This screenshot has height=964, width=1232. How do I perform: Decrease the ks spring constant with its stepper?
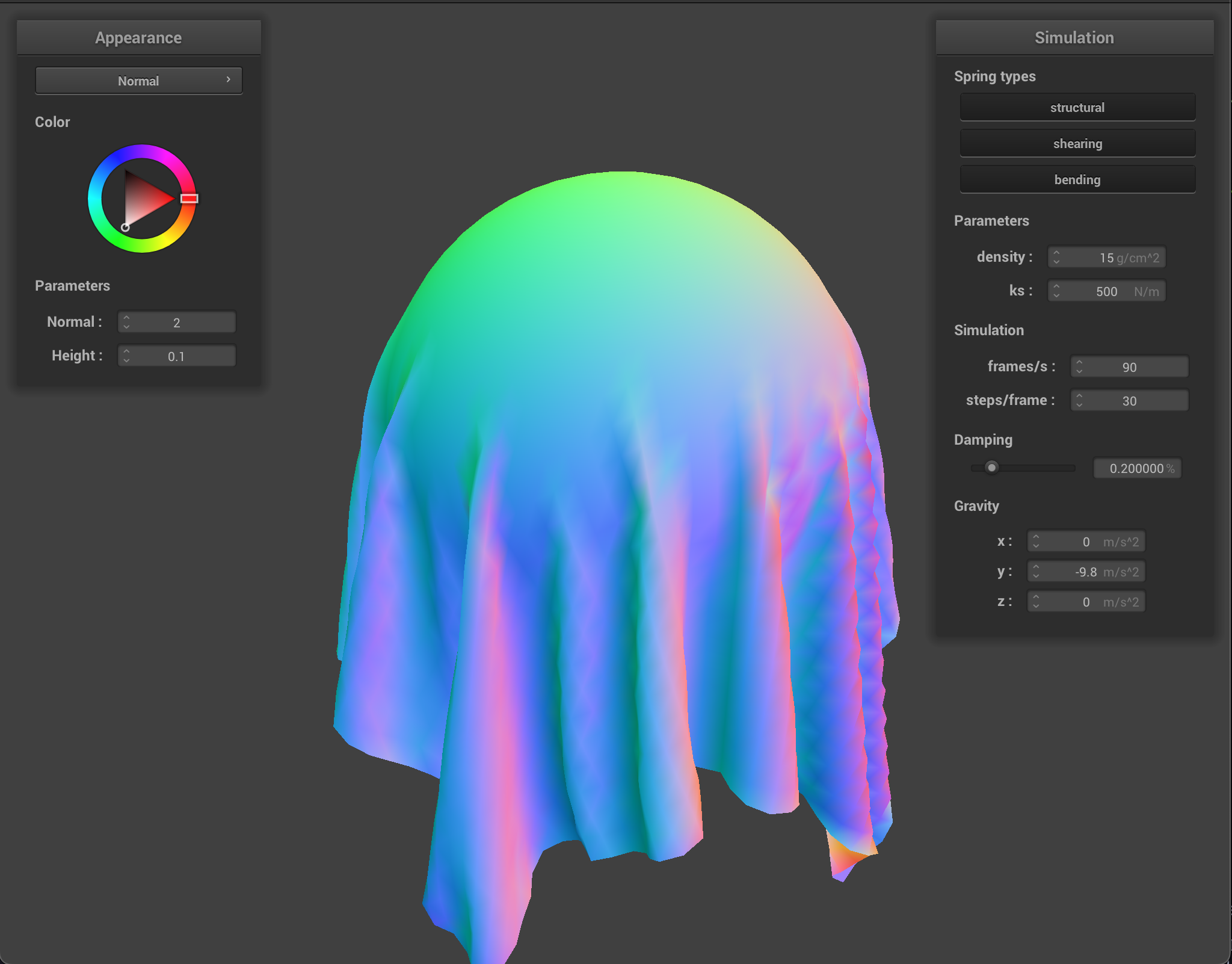pos(1058,295)
